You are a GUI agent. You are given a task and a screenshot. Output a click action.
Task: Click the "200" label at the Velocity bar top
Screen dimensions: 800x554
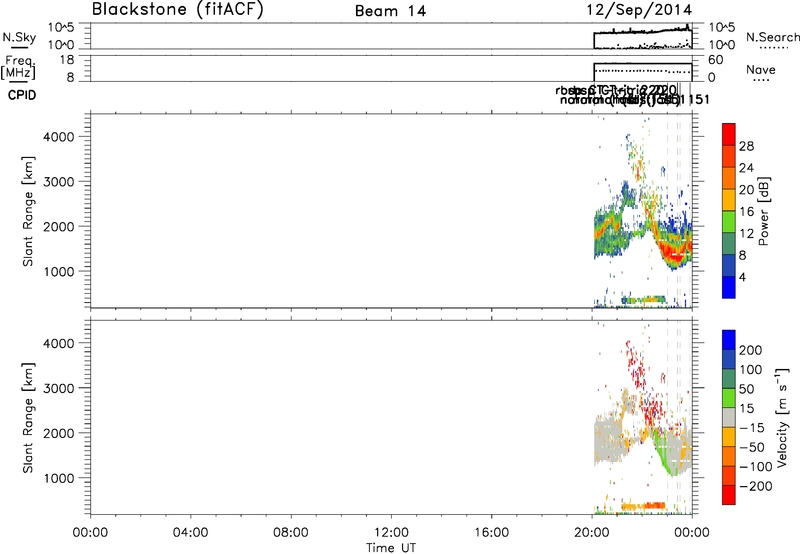click(x=751, y=350)
